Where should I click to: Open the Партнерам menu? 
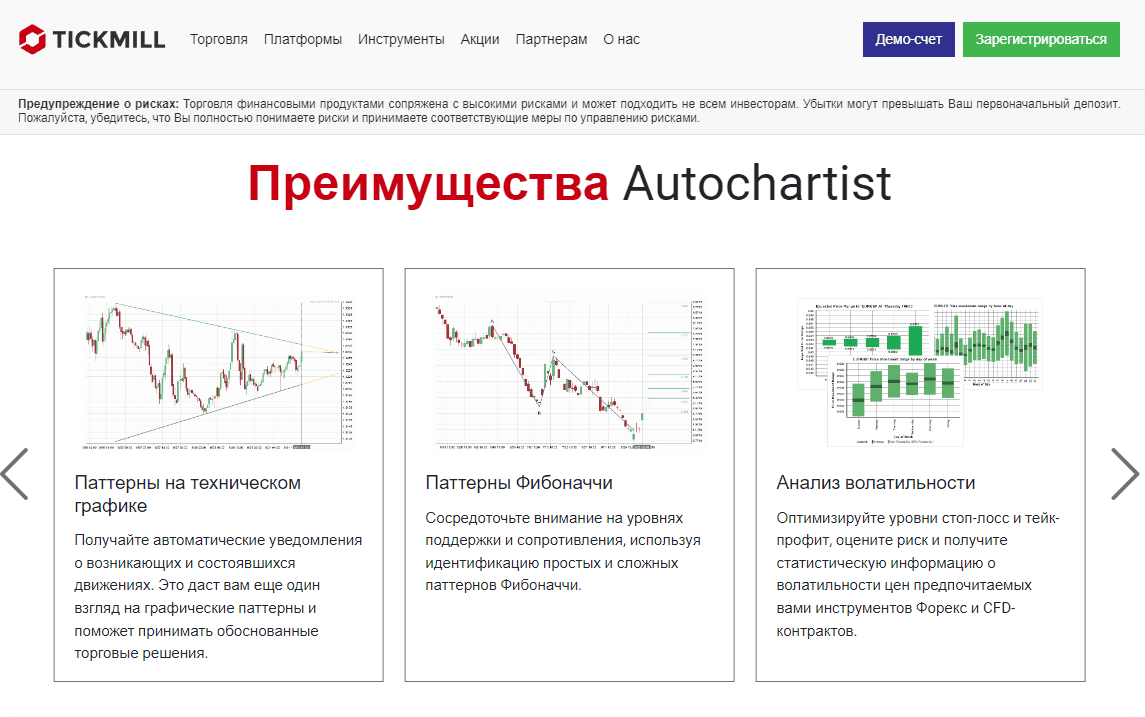pyautogui.click(x=551, y=39)
